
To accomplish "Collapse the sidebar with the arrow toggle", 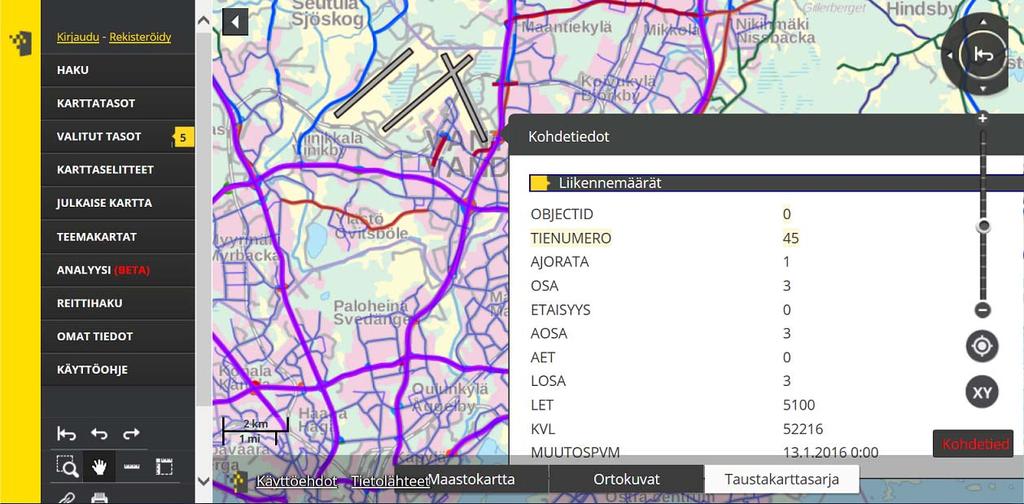I will (234, 22).
